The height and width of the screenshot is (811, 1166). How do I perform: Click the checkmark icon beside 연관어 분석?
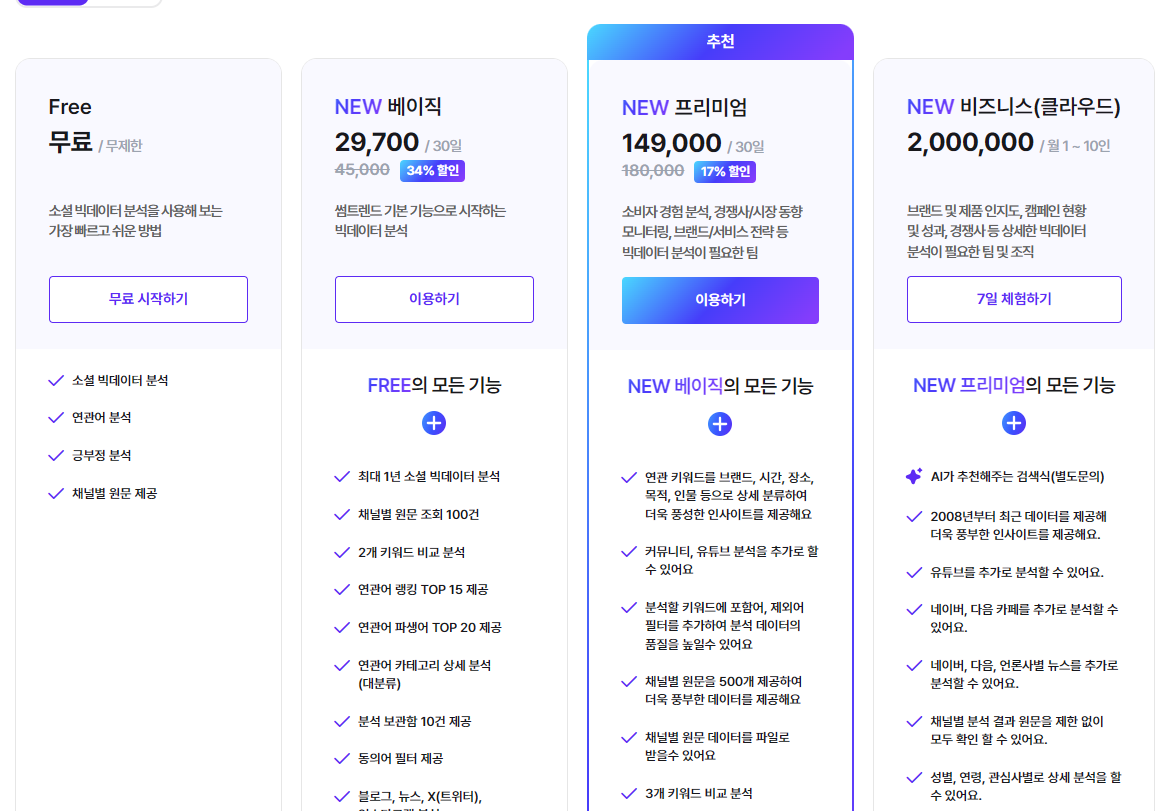point(54,417)
